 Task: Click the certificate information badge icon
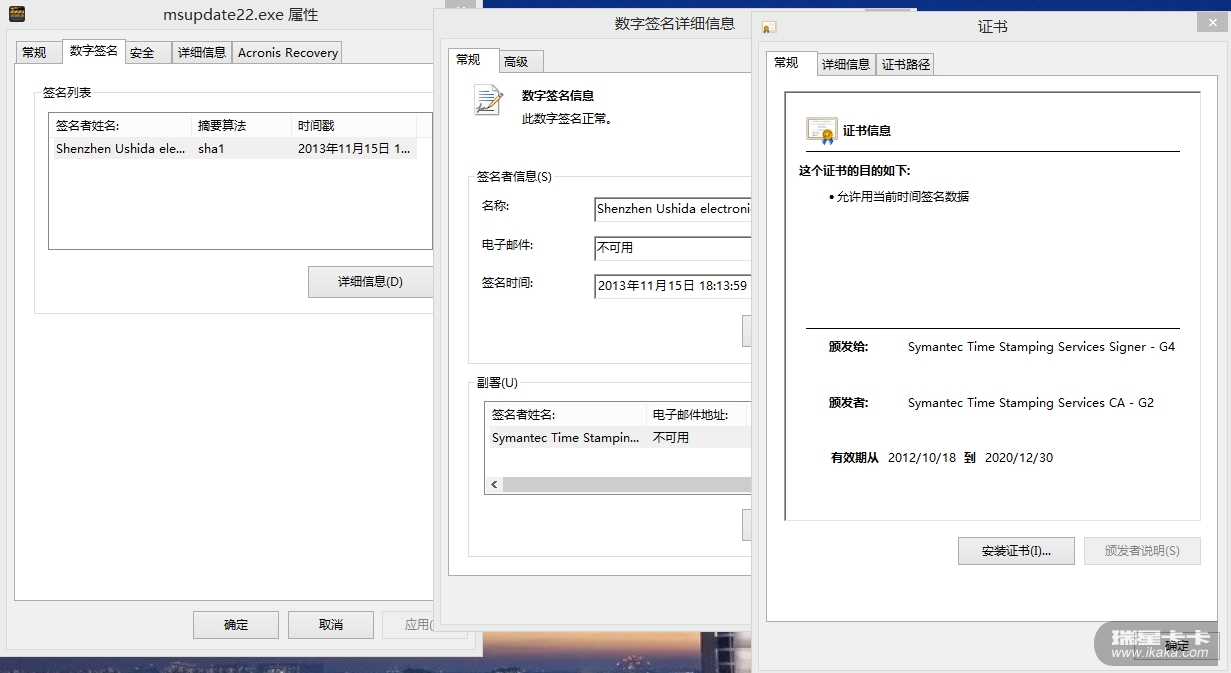point(821,130)
